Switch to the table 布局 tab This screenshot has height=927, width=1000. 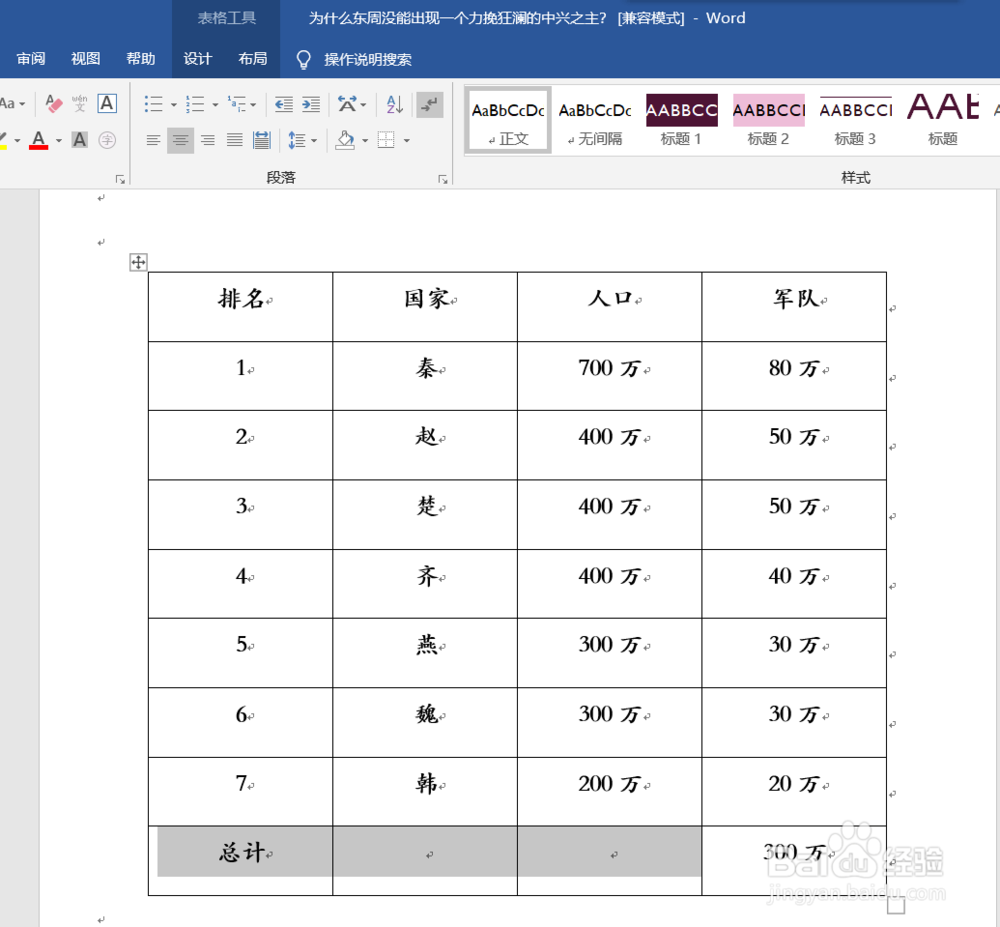tap(253, 59)
